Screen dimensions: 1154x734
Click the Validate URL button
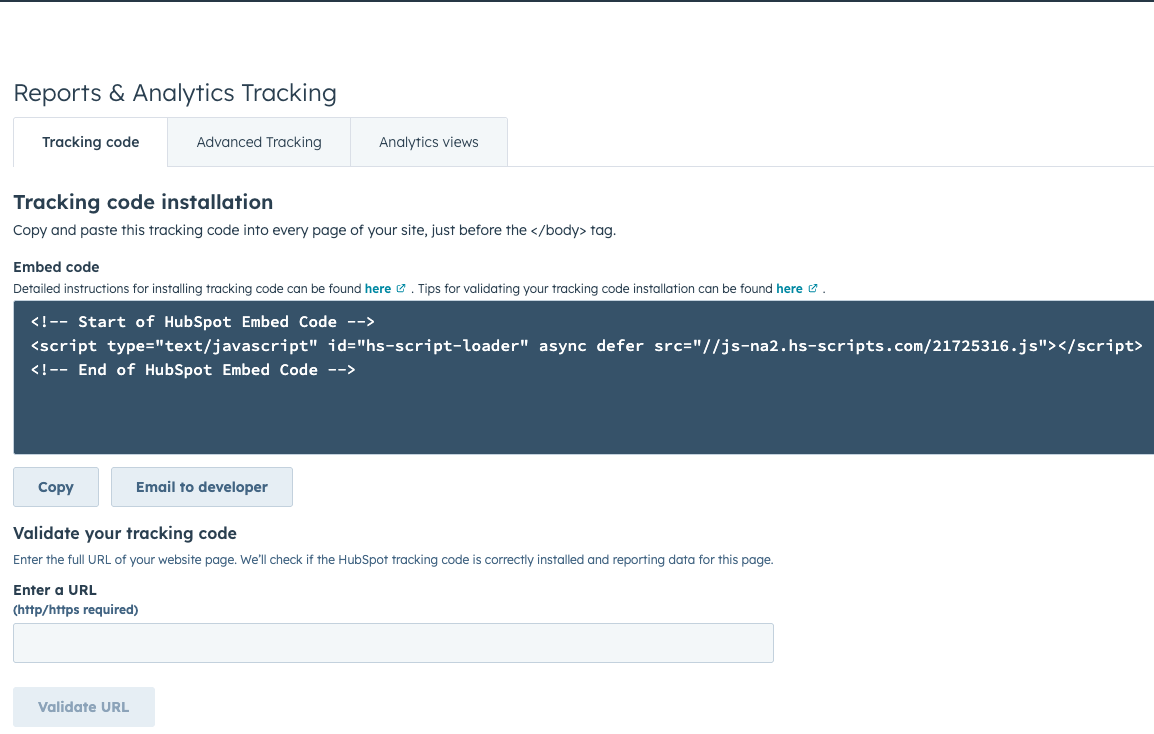pyautogui.click(x=84, y=707)
